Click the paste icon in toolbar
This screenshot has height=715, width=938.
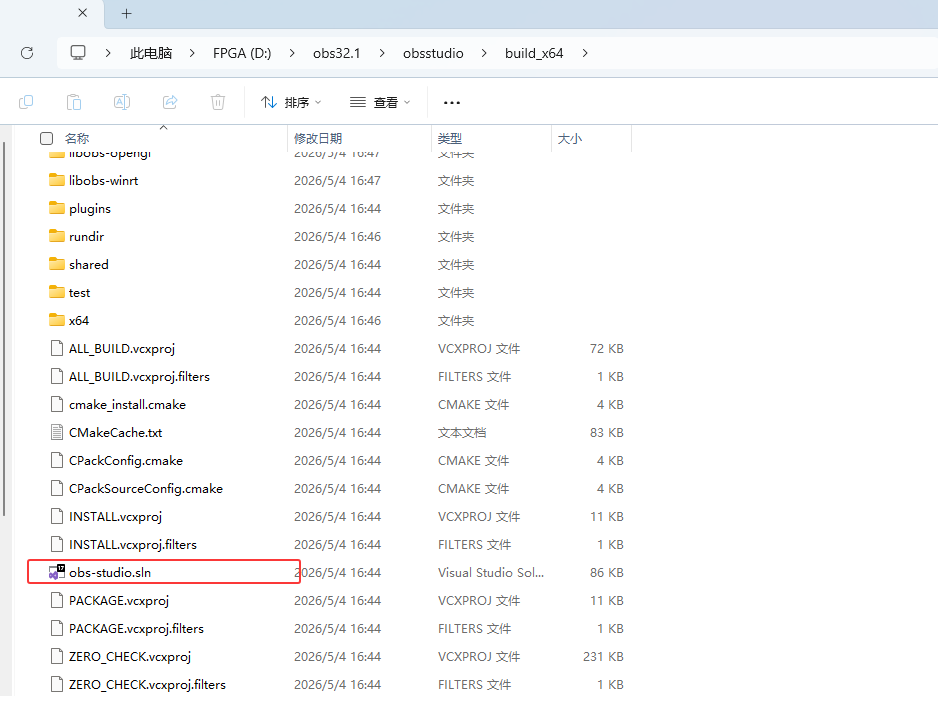74,102
